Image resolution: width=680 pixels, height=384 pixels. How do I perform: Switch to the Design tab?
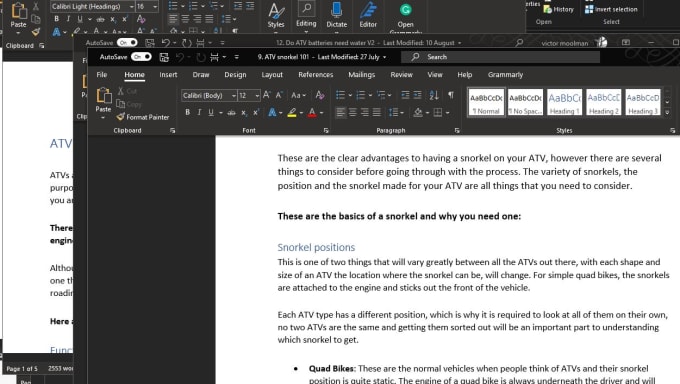(x=235, y=75)
